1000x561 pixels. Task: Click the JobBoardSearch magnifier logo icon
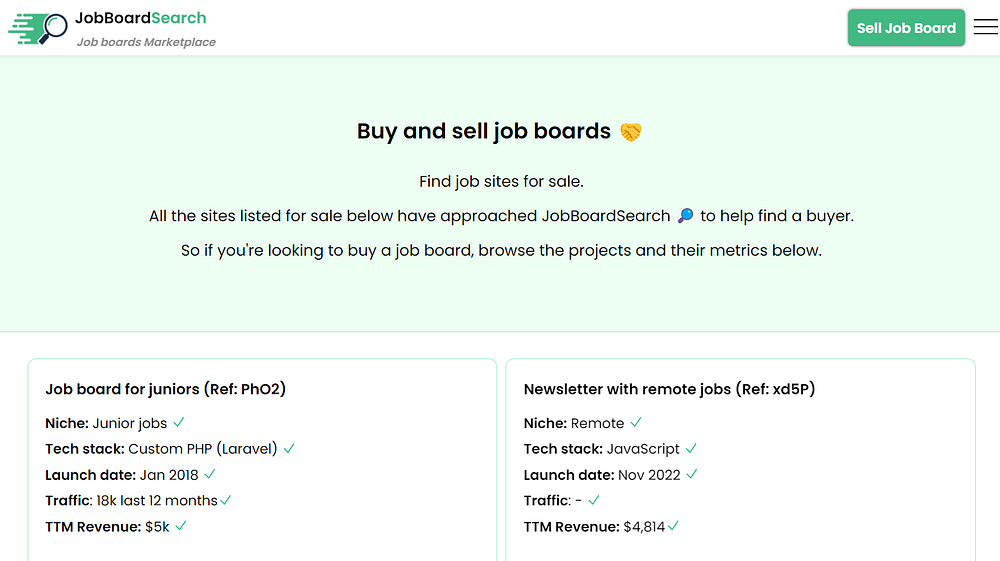pos(38,28)
